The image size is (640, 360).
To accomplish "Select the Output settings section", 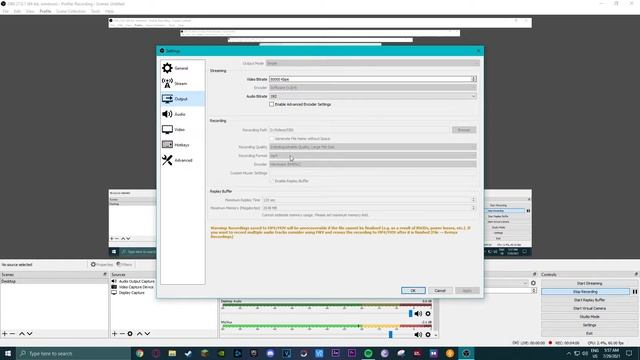I will click(x=182, y=99).
